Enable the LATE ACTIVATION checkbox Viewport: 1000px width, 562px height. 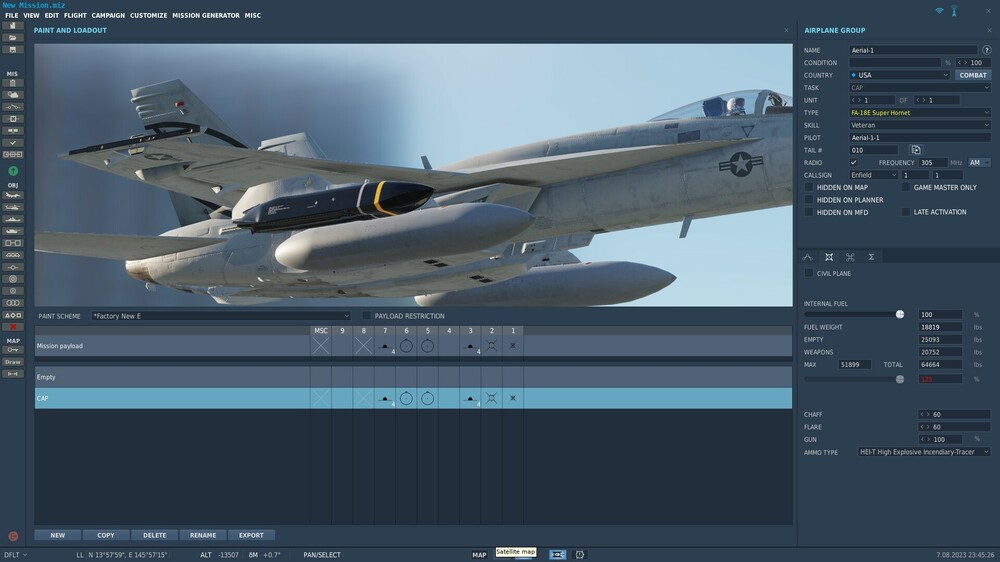tap(906, 212)
